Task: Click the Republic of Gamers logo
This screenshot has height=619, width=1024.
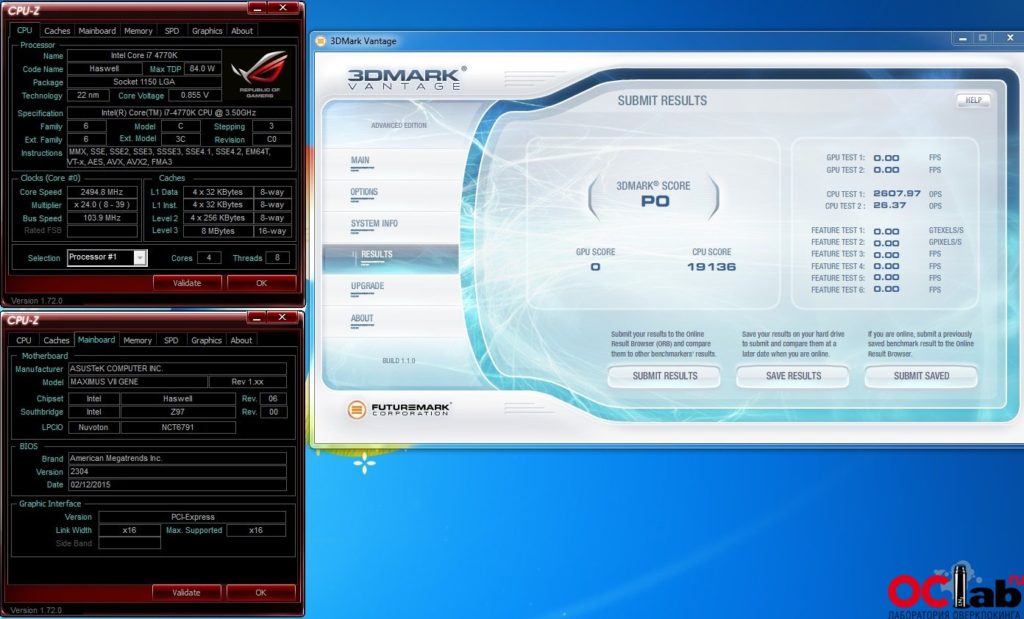Action: (259, 73)
